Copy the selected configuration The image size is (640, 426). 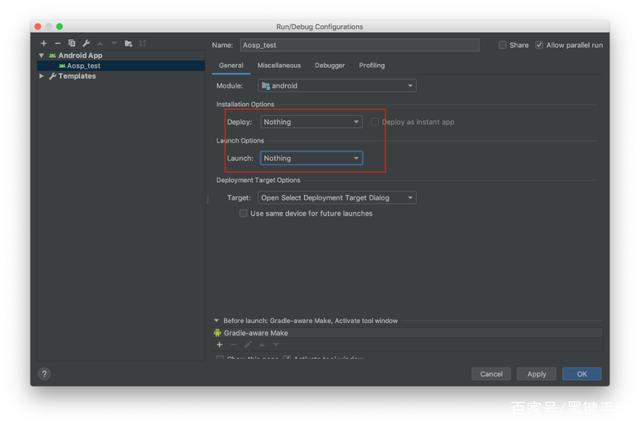[72, 43]
